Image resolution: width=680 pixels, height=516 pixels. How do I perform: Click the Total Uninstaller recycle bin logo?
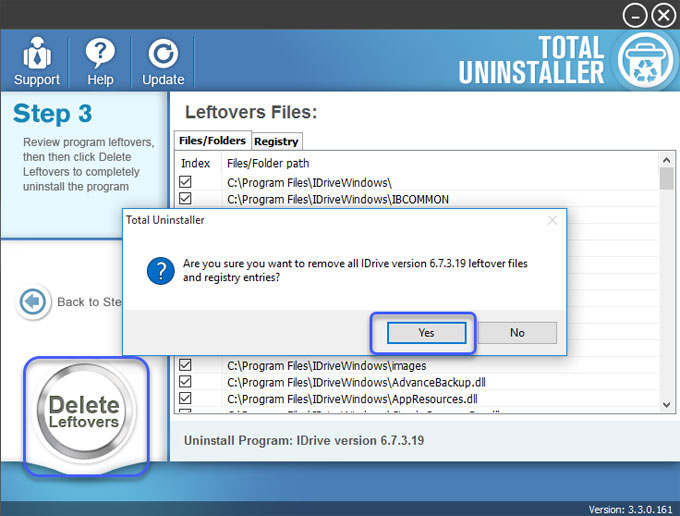[x=645, y=60]
